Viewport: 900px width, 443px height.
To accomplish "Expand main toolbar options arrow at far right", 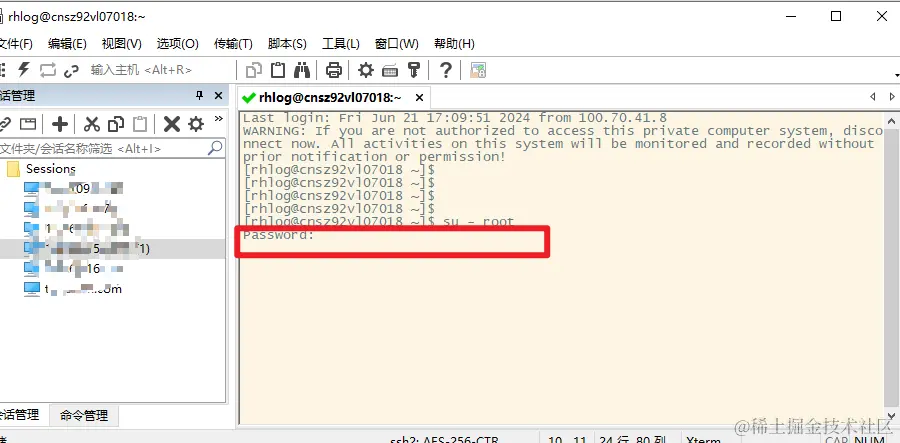I will [x=897, y=75].
